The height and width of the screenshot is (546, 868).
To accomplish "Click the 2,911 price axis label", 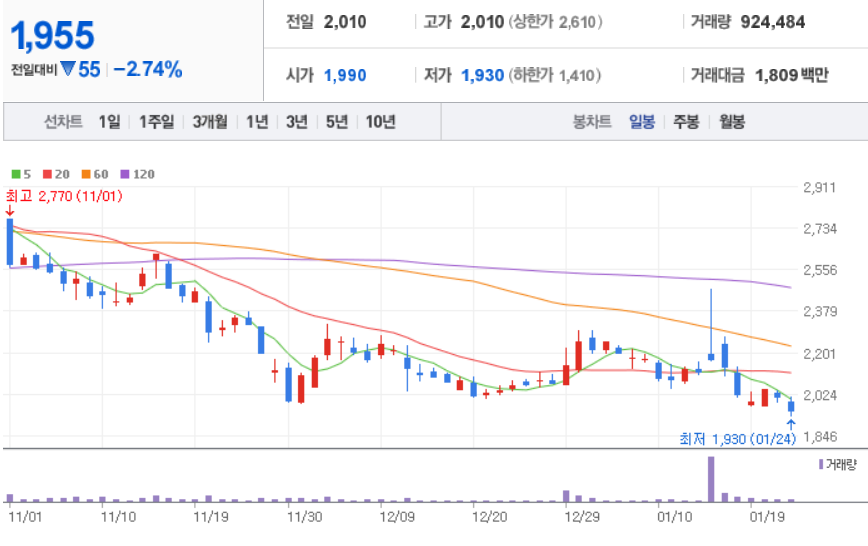I will 820,187.
